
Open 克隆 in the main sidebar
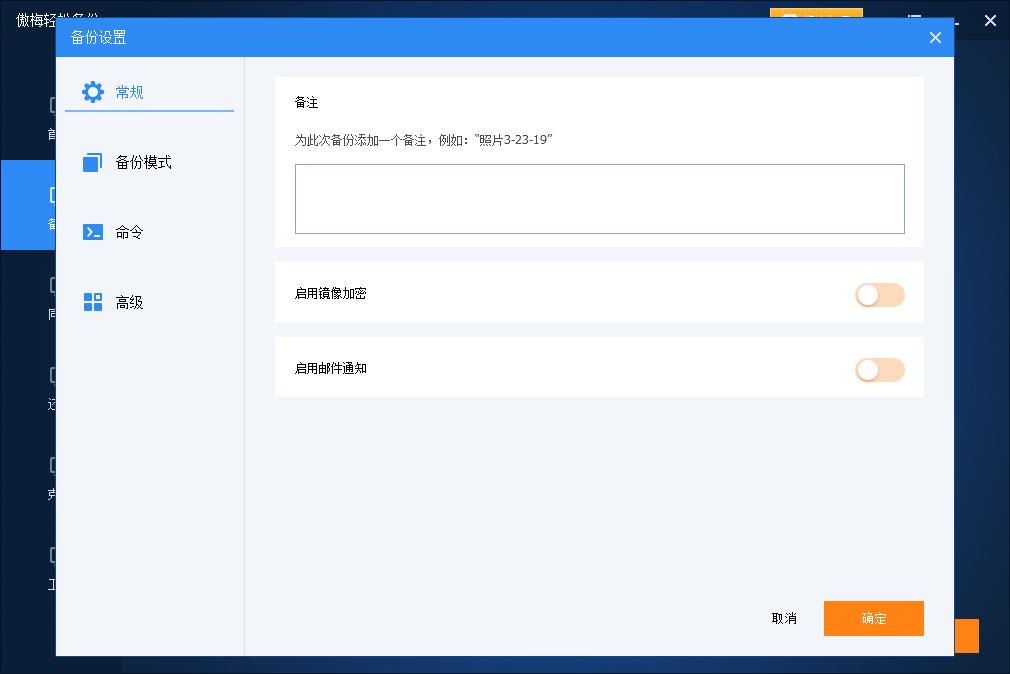pyautogui.click(x=50, y=477)
